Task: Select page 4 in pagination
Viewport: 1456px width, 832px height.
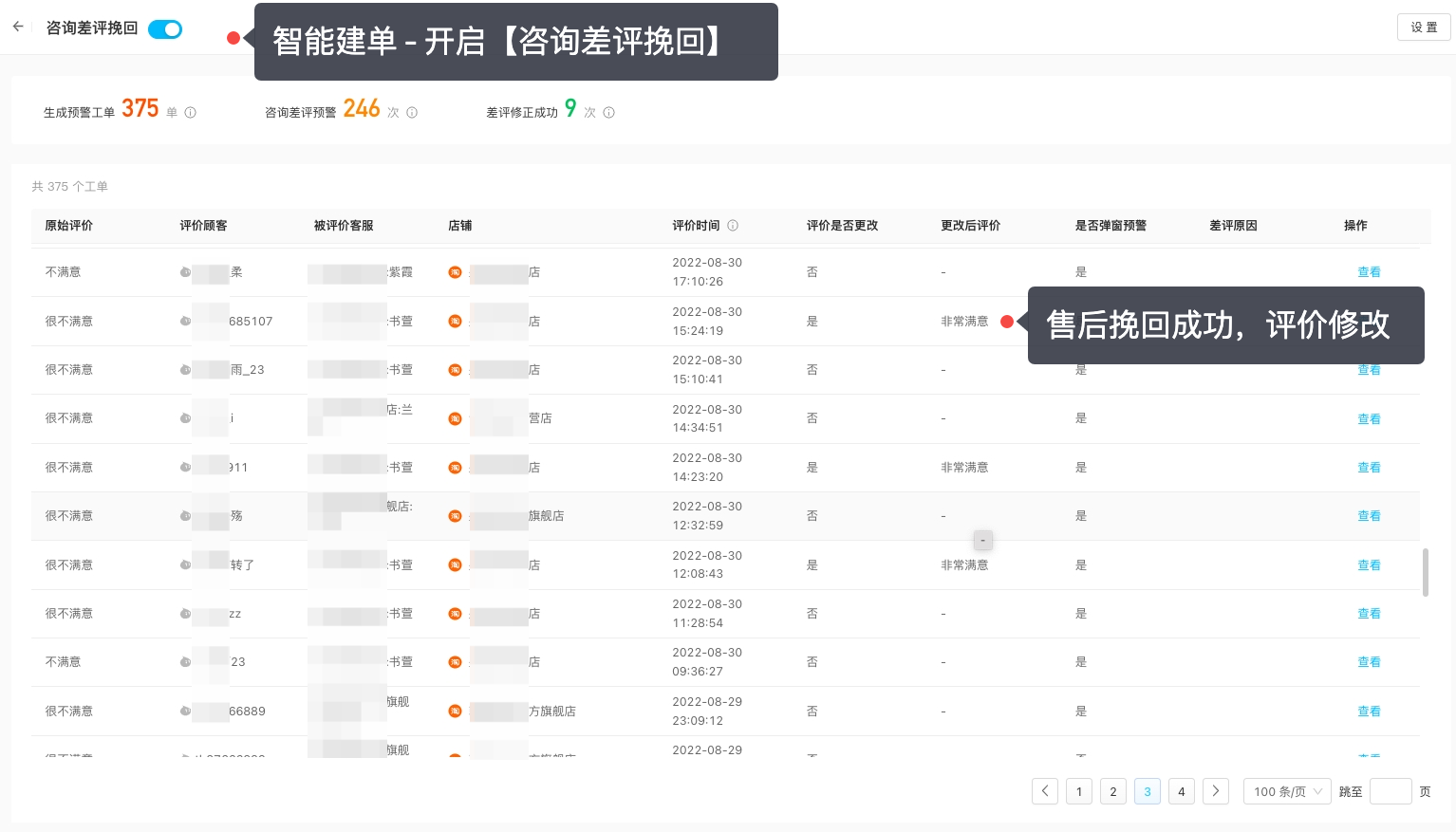Action: (x=1182, y=791)
